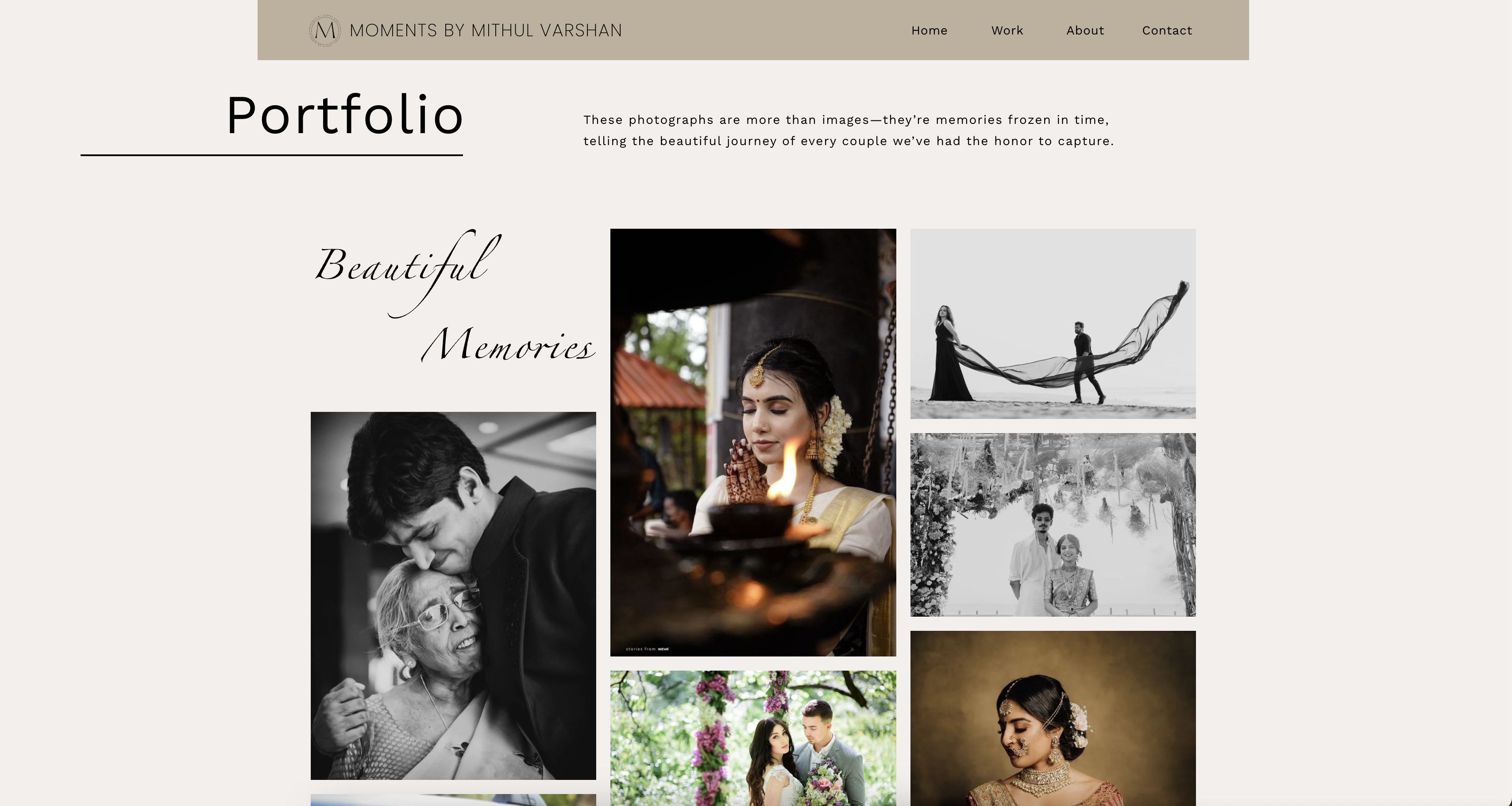
Task: Open the bride with nose ring portrait
Action: pyautogui.click(x=1053, y=718)
